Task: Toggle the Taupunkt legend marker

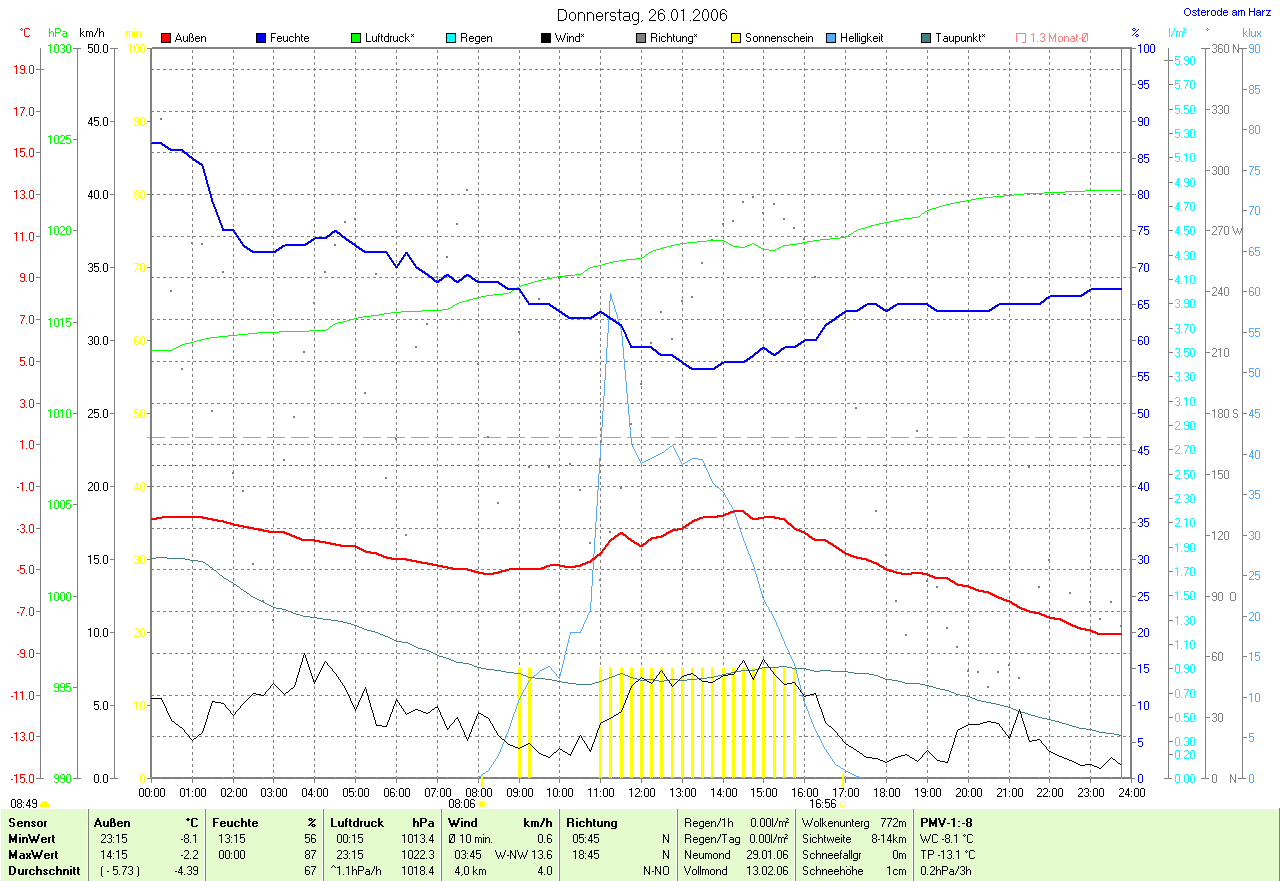Action: [x=926, y=38]
